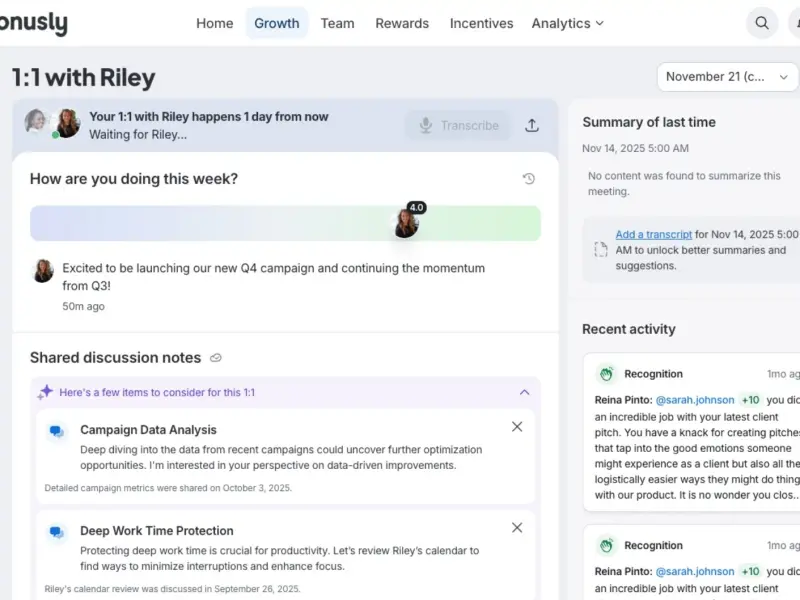Image resolution: width=800 pixels, height=600 pixels.
Task: Click the Transcribe button
Action: coord(458,126)
